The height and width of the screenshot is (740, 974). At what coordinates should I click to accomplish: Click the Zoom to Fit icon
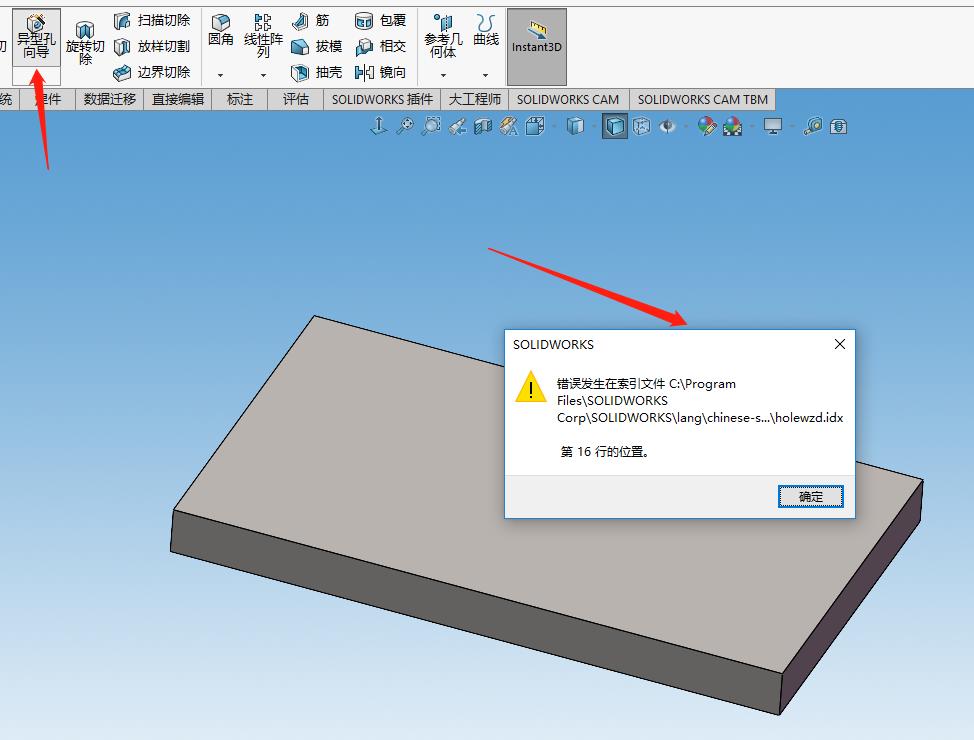point(405,126)
